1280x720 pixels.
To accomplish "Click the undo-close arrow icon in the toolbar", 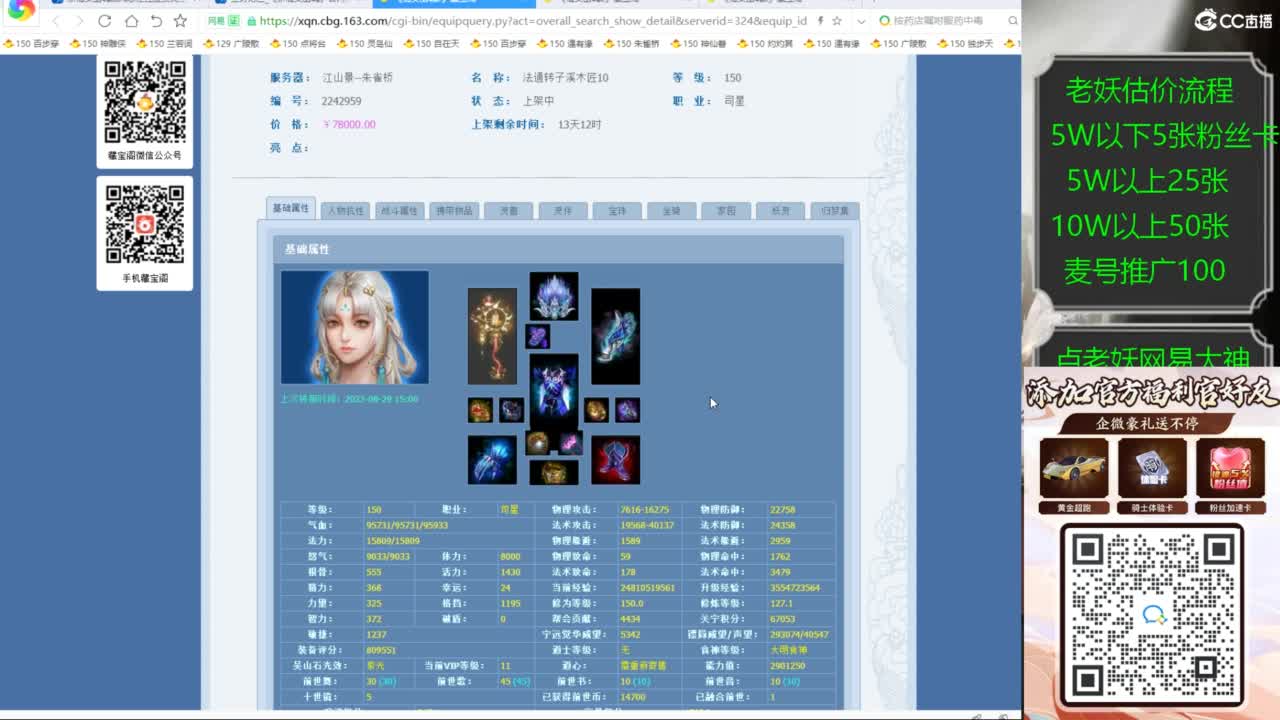I will tap(156, 21).
